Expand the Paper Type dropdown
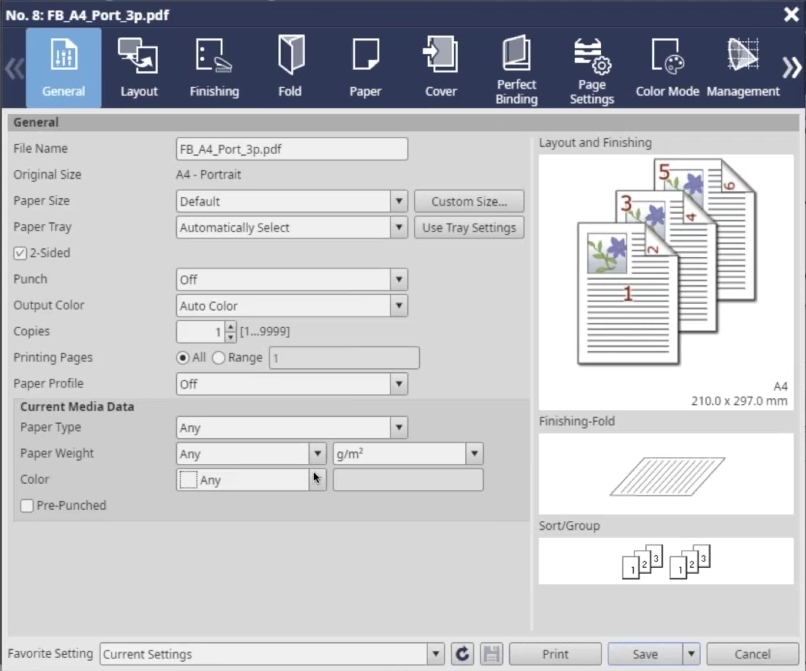 pos(399,428)
